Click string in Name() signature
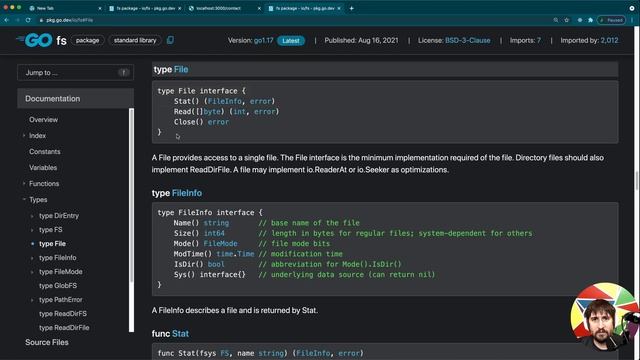The height and width of the screenshot is (360, 640). 216,223
